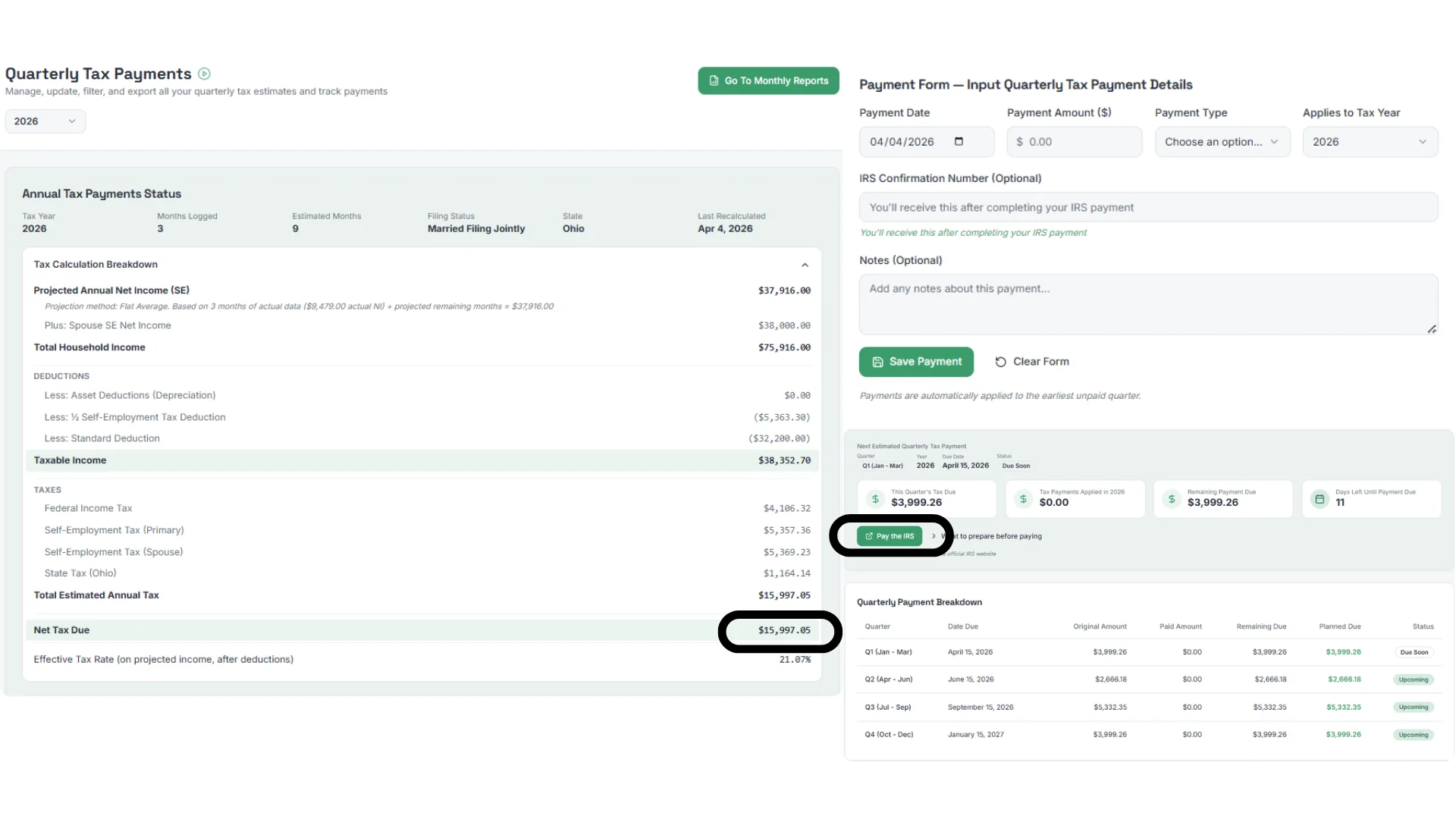Click the Pay the IRS button
Viewport: 1456px width, 819px height.
[890, 536]
